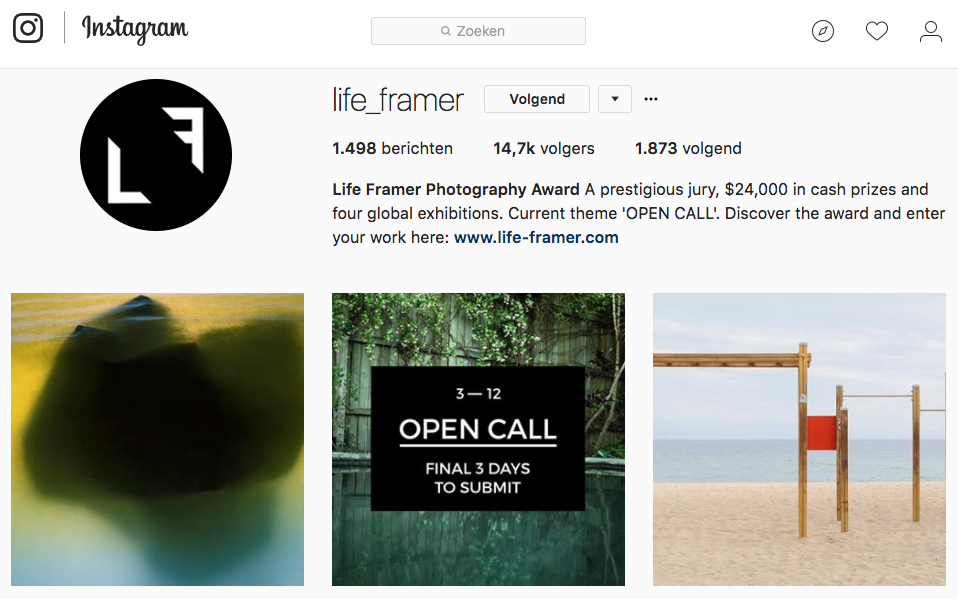The height and width of the screenshot is (599, 958).
Task: Open the activity heart icon
Action: [876, 31]
